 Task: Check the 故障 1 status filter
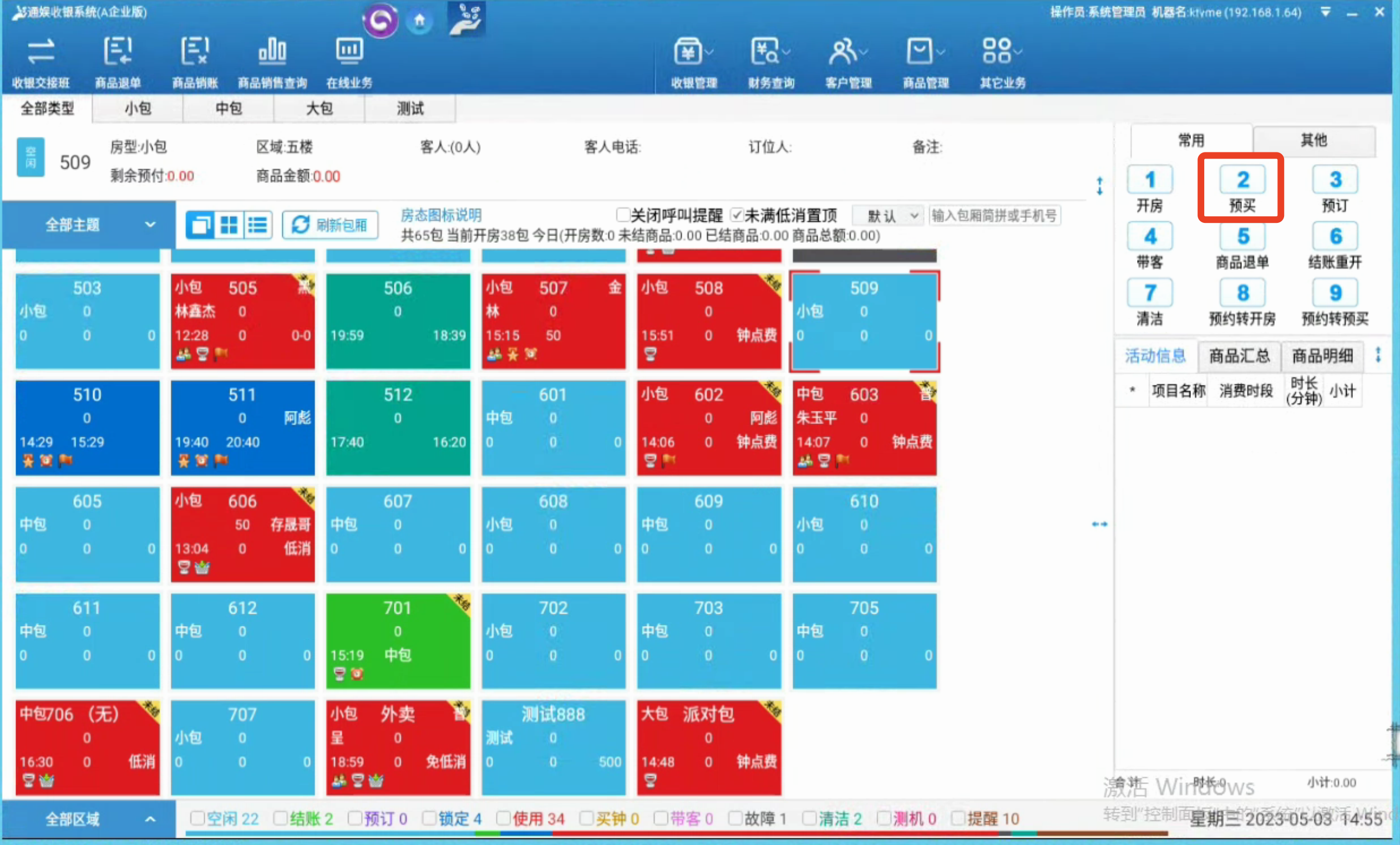[x=735, y=818]
